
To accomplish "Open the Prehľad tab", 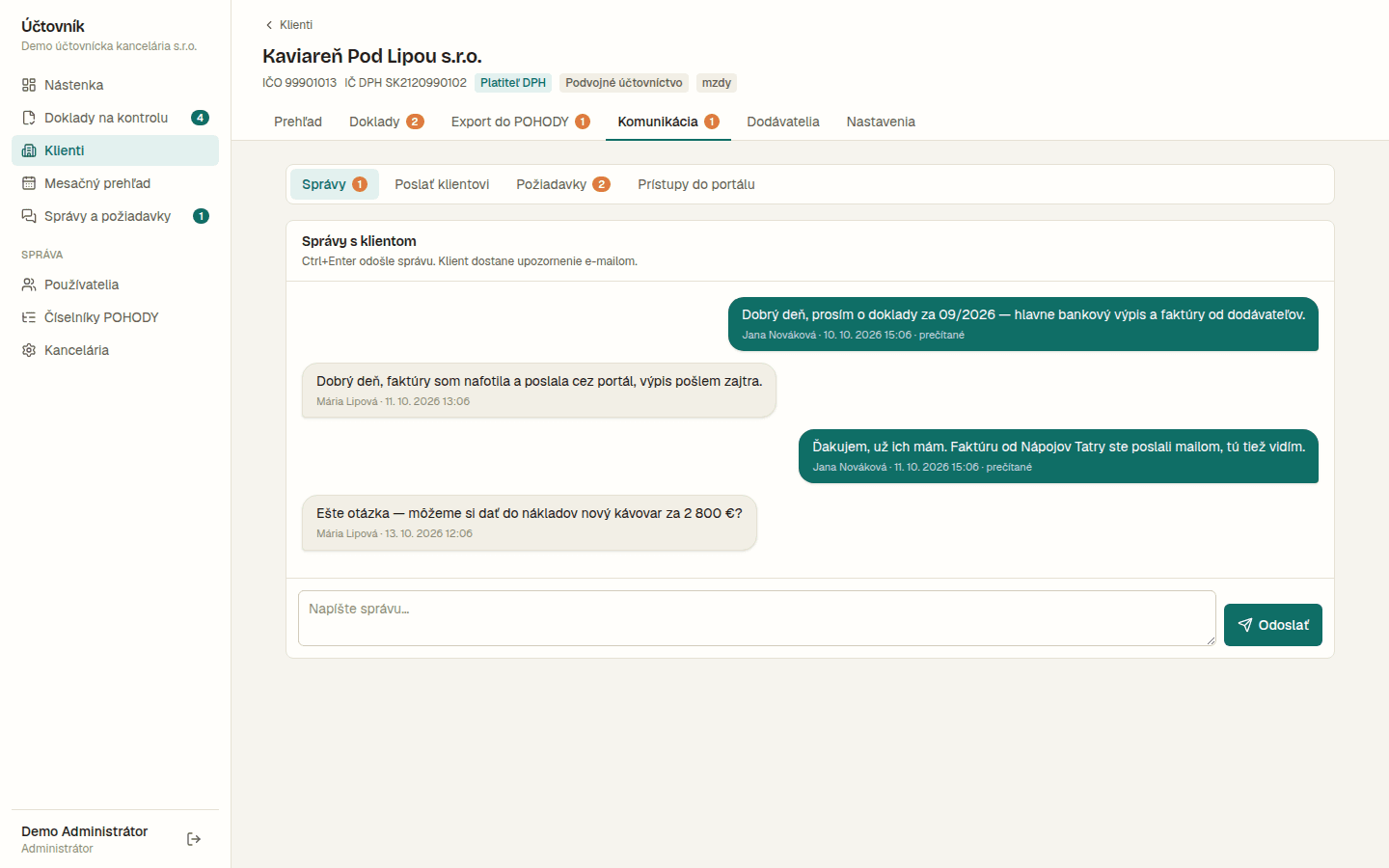I will tap(298, 122).
